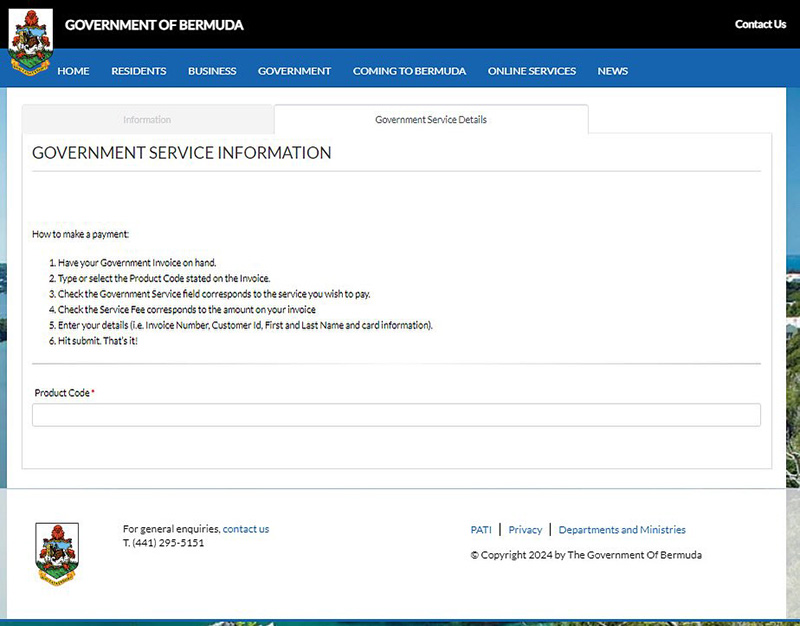
Task: Open the Privacy footer link
Action: click(x=525, y=530)
